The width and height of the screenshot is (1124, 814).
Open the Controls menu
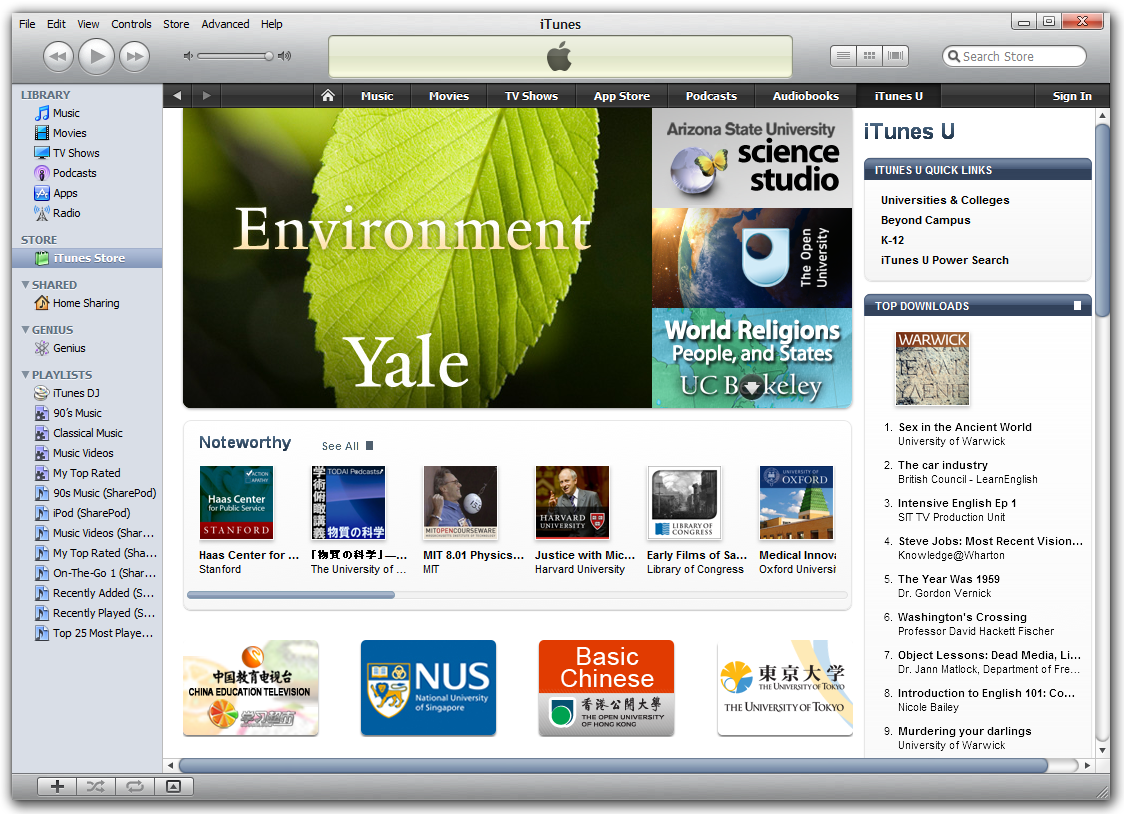pos(131,24)
